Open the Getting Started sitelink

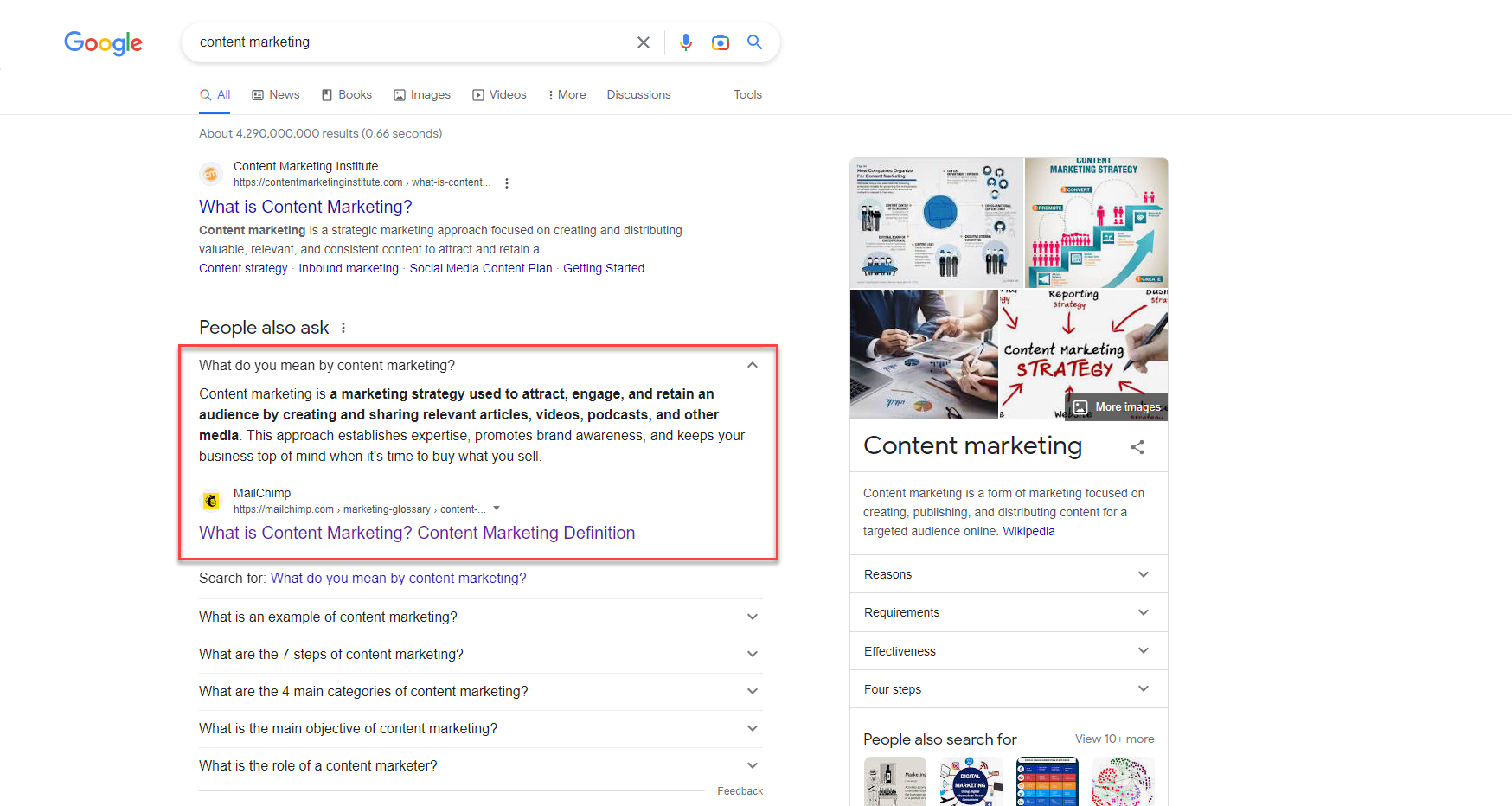pyautogui.click(x=604, y=269)
